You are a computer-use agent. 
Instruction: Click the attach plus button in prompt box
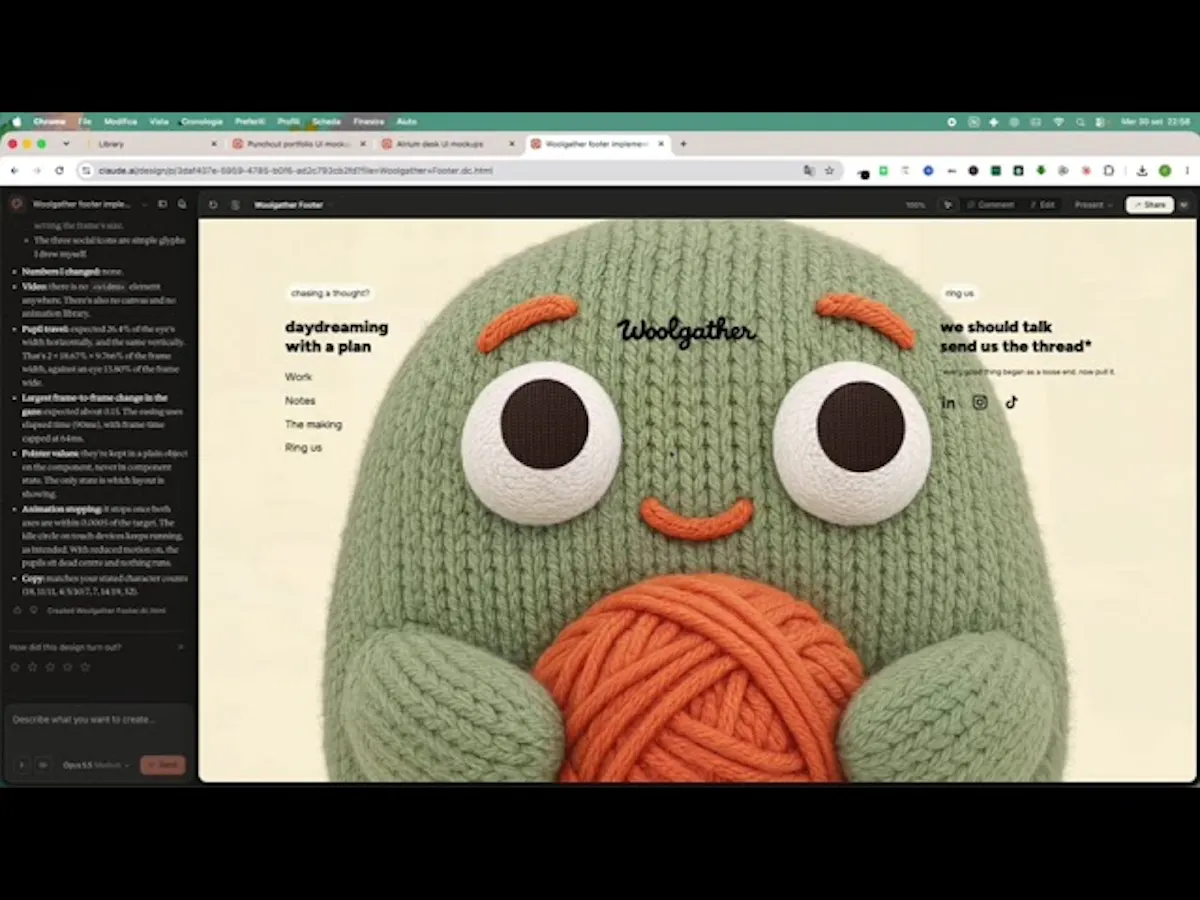(22, 765)
